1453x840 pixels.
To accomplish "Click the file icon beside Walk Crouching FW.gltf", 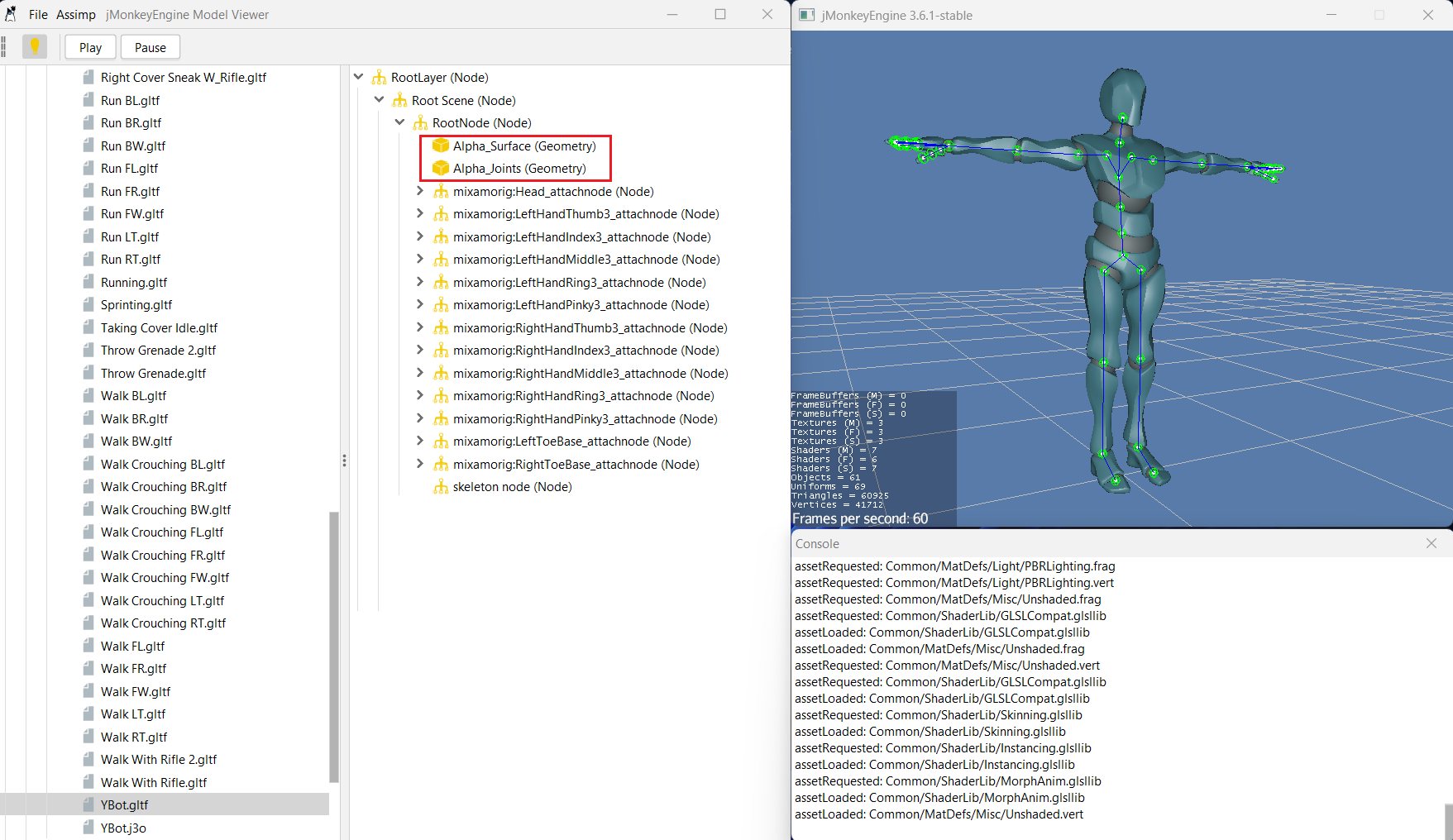I will point(88,577).
